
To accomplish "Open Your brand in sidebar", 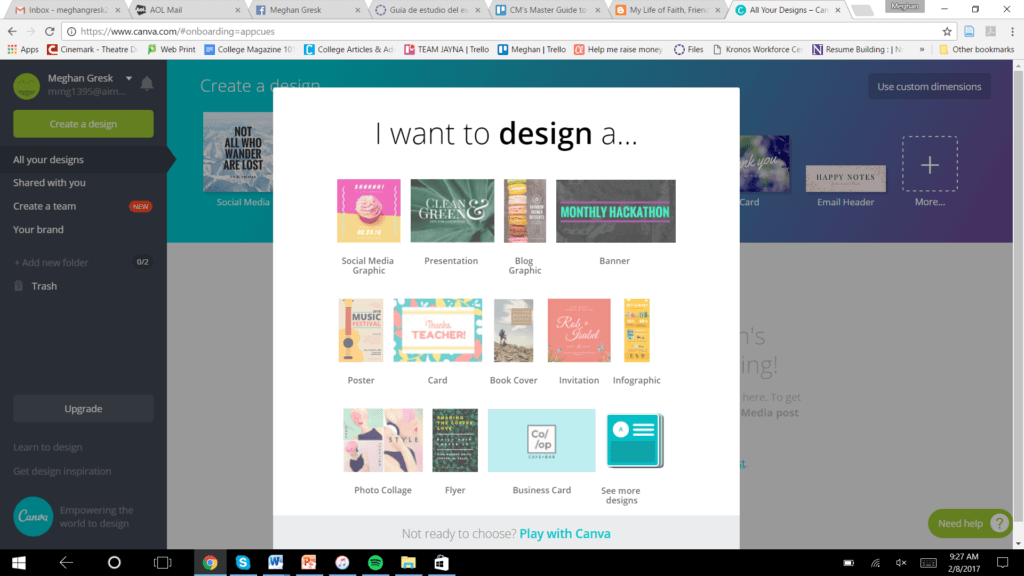I will pyautogui.click(x=39, y=230).
